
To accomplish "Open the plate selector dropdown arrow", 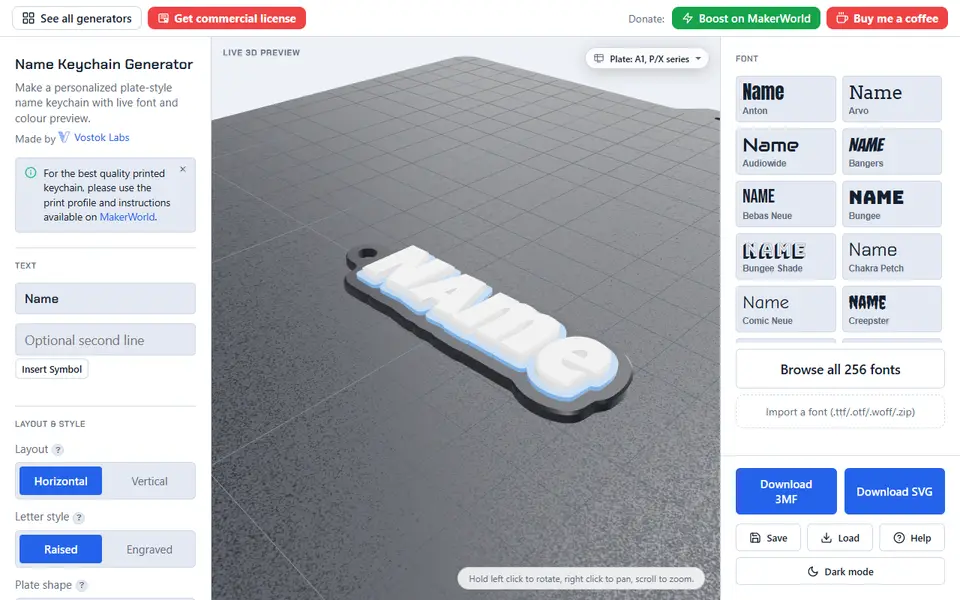I will click(698, 59).
